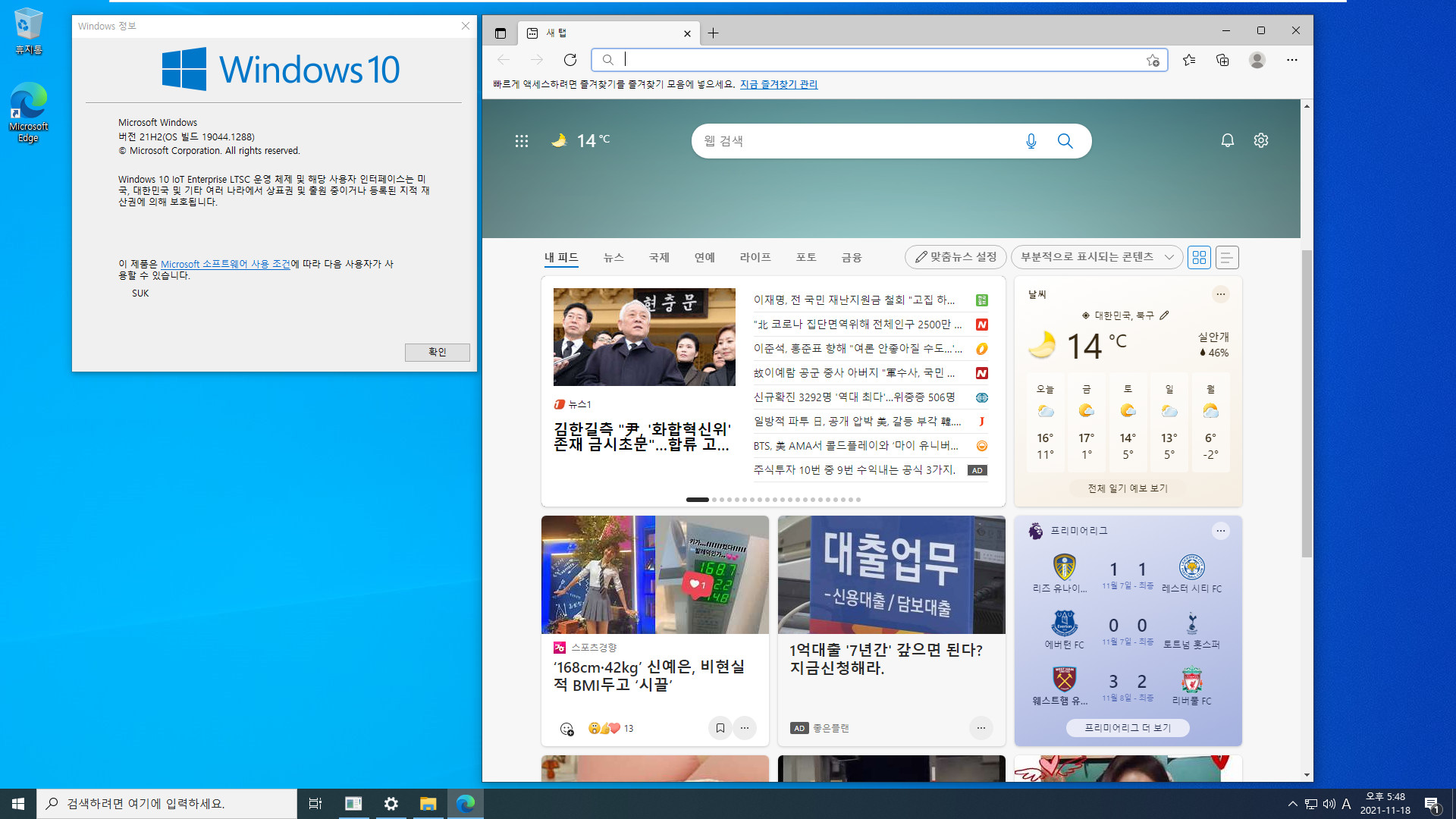1456x819 pixels.
Task: Open the 프리미어리그 card options menu
Action: click(1220, 531)
